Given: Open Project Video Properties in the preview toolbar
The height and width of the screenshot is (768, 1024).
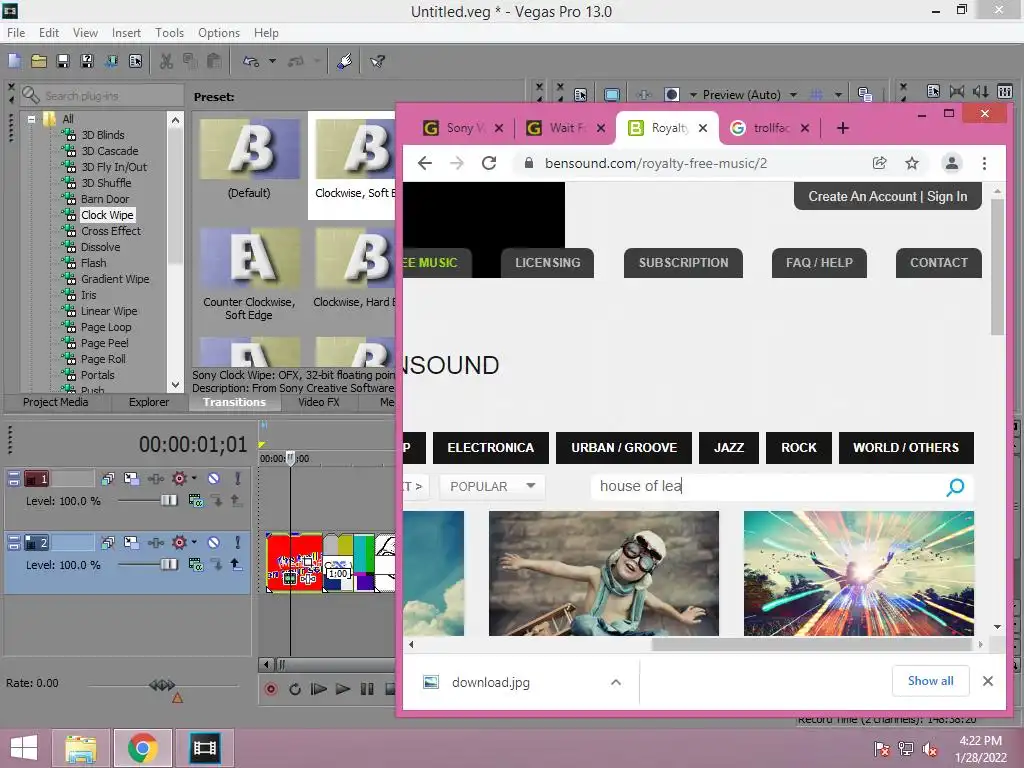Looking at the screenshot, I should (580, 95).
